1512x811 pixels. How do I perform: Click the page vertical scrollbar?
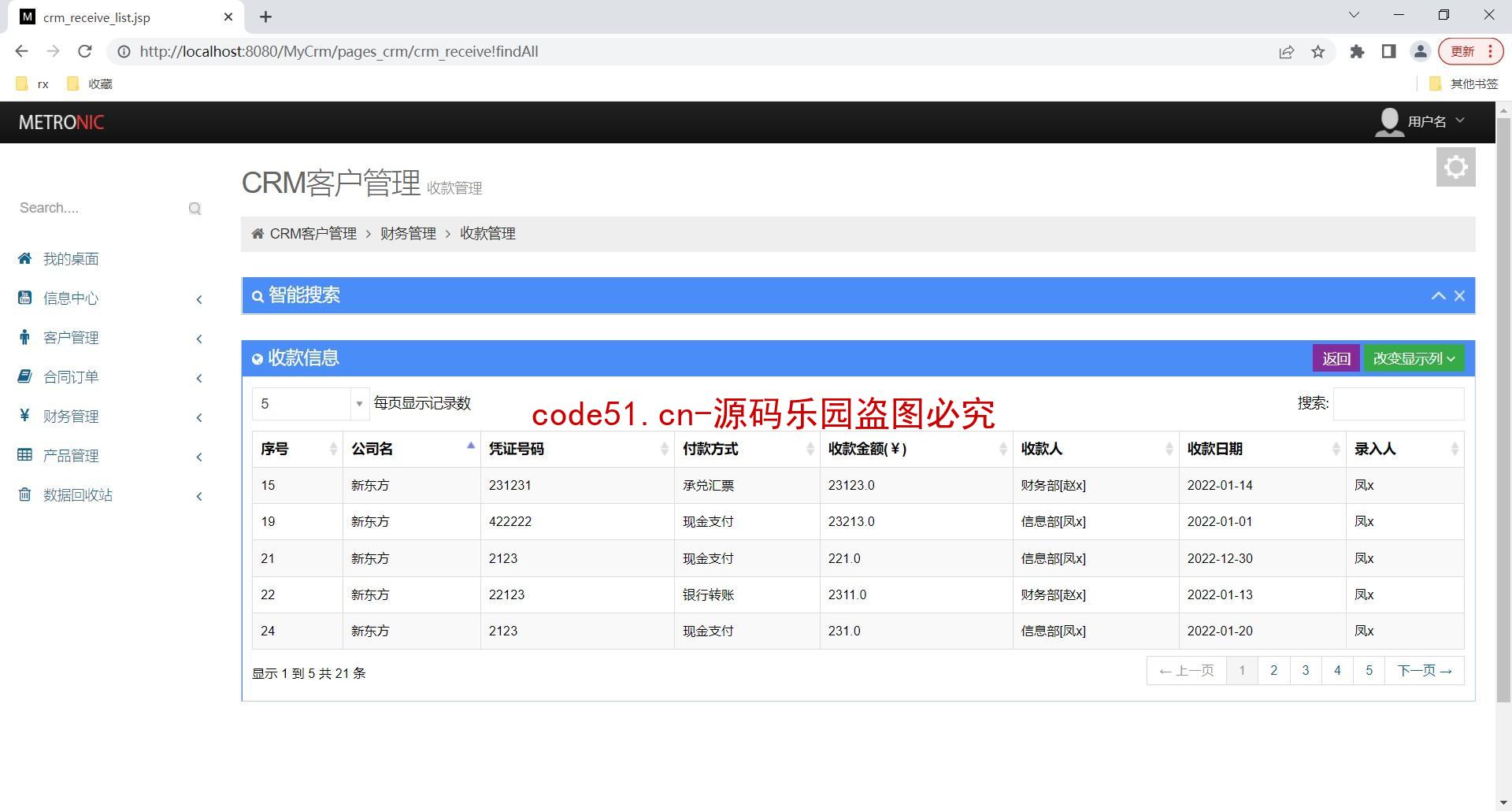1503,409
